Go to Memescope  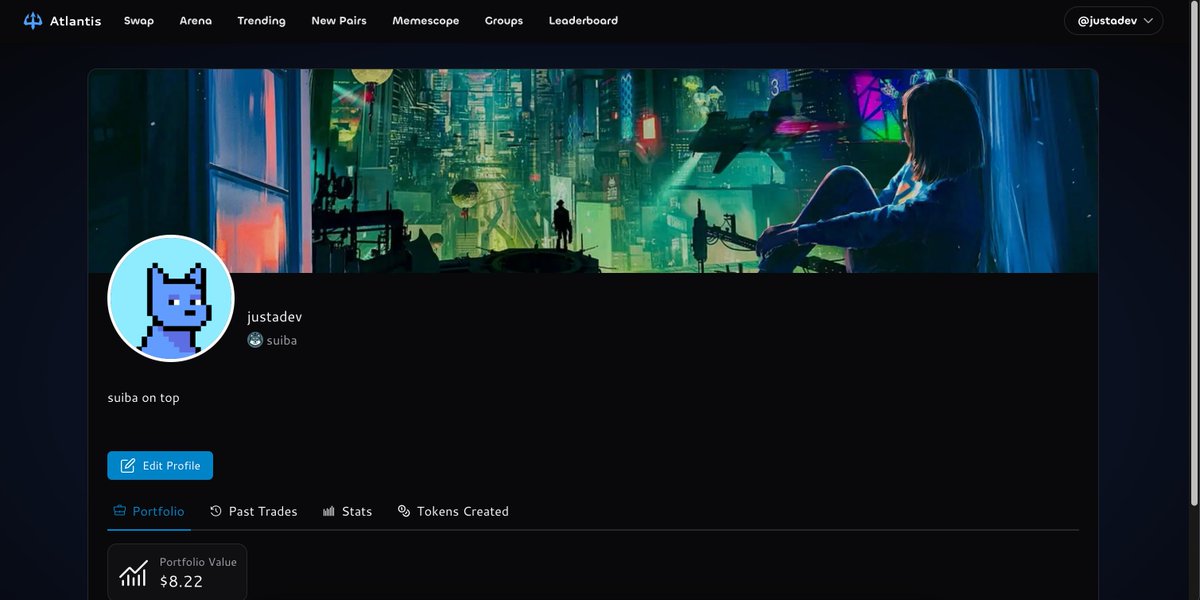426,21
